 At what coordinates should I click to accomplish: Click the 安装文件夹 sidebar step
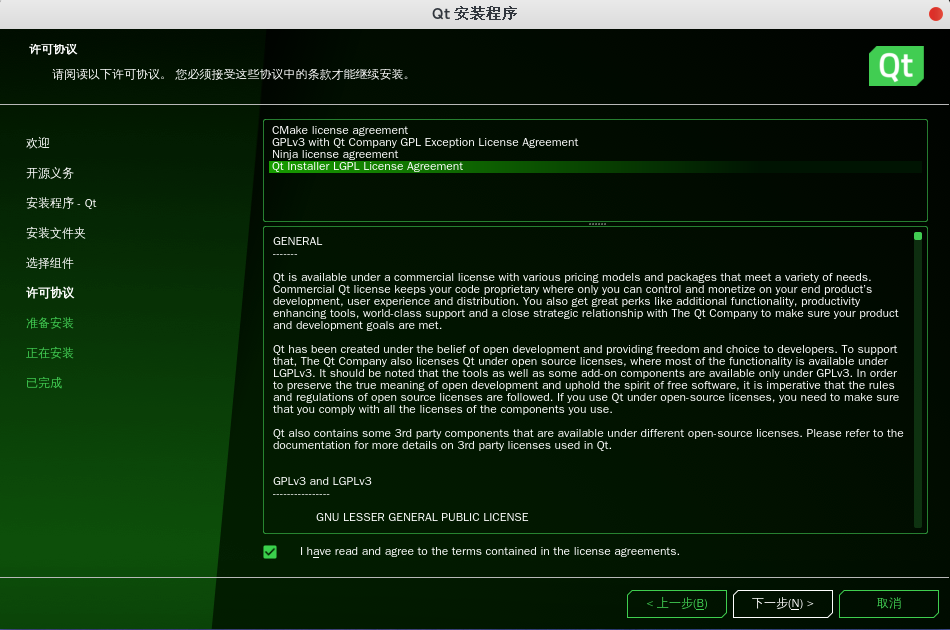(x=56, y=233)
